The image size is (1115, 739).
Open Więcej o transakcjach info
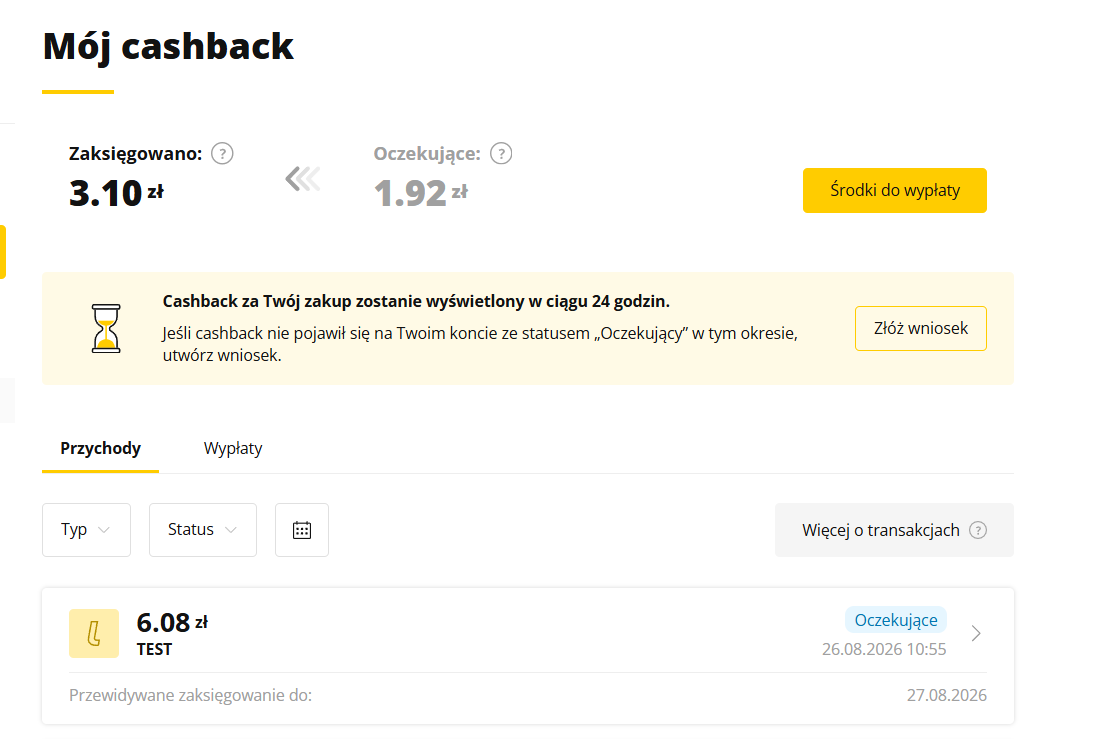coord(894,530)
